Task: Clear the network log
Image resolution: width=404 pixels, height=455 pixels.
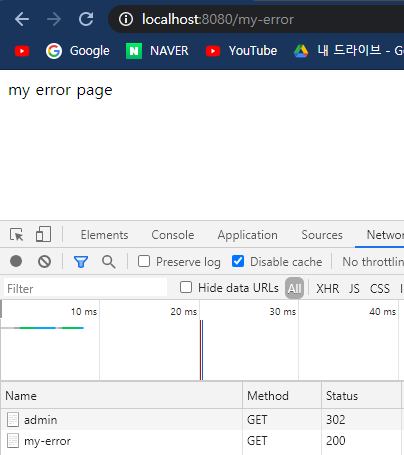Action: [x=44, y=262]
